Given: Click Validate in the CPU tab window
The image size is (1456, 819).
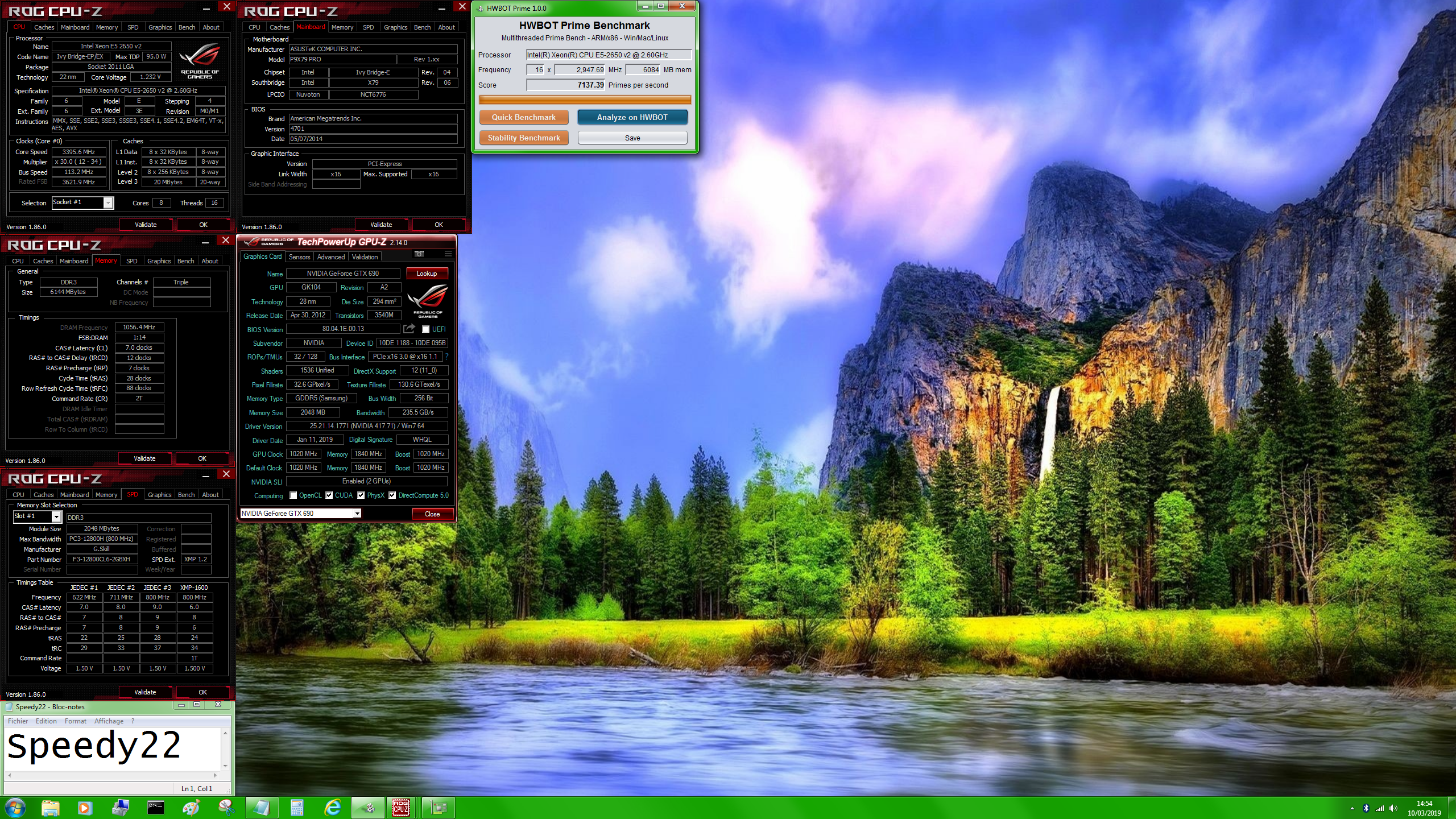Looking at the screenshot, I should click(x=146, y=225).
